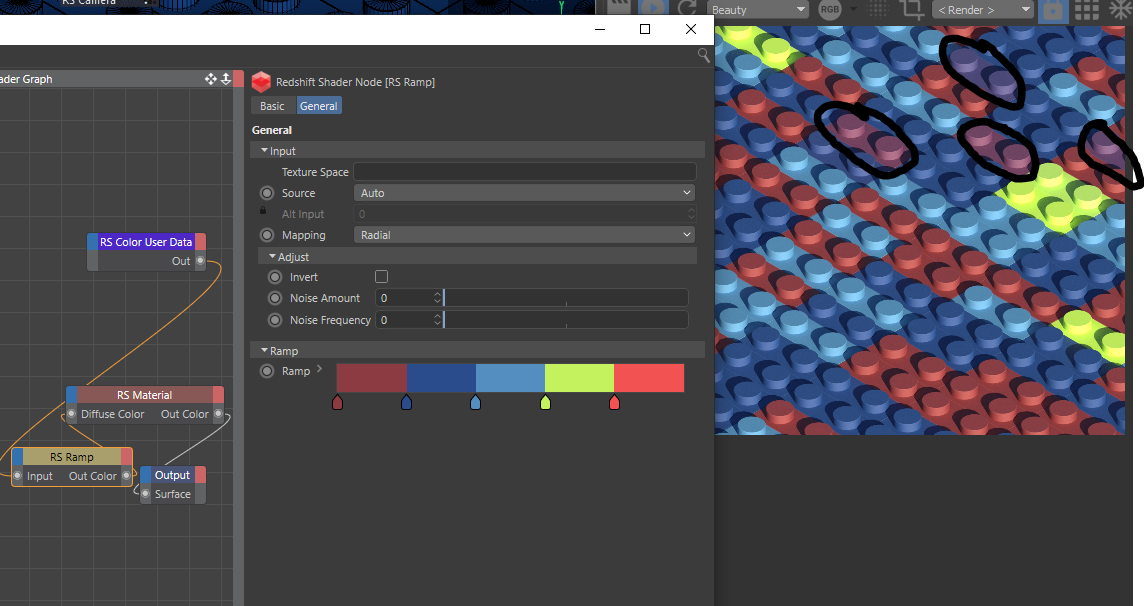This screenshot has width=1144, height=606.
Task: Click the render clapperboard icon in render view
Action: (x=619, y=7)
